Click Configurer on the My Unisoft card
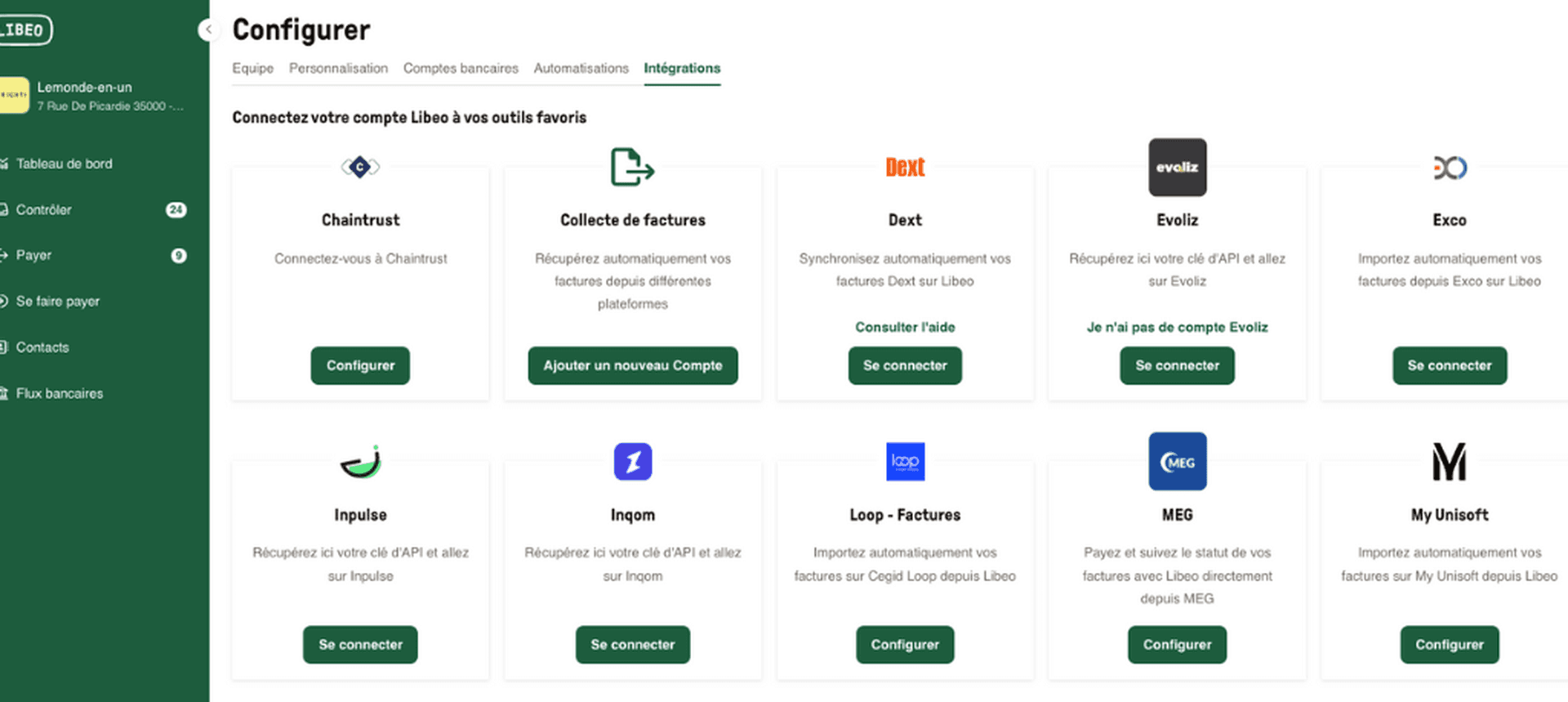Image resolution: width=1568 pixels, height=702 pixels. click(1450, 645)
